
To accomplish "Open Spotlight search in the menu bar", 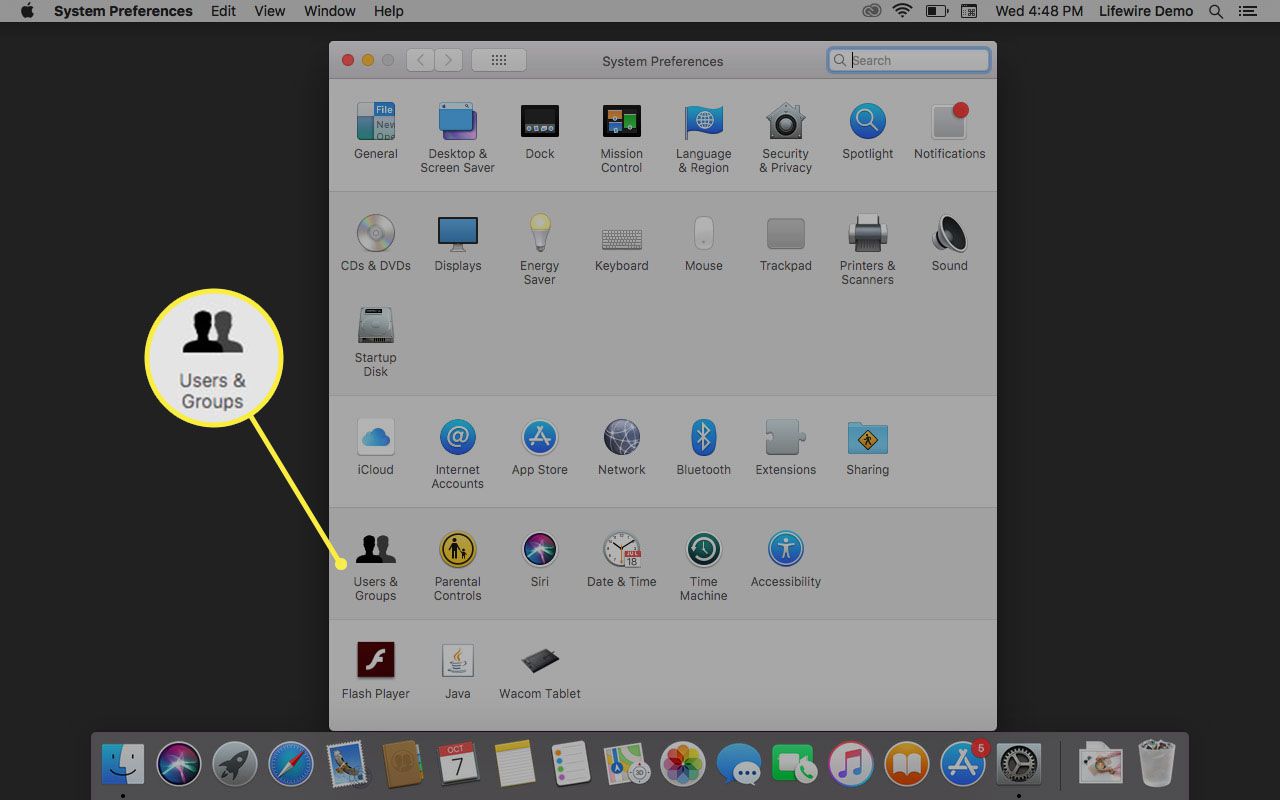I will tap(1216, 11).
